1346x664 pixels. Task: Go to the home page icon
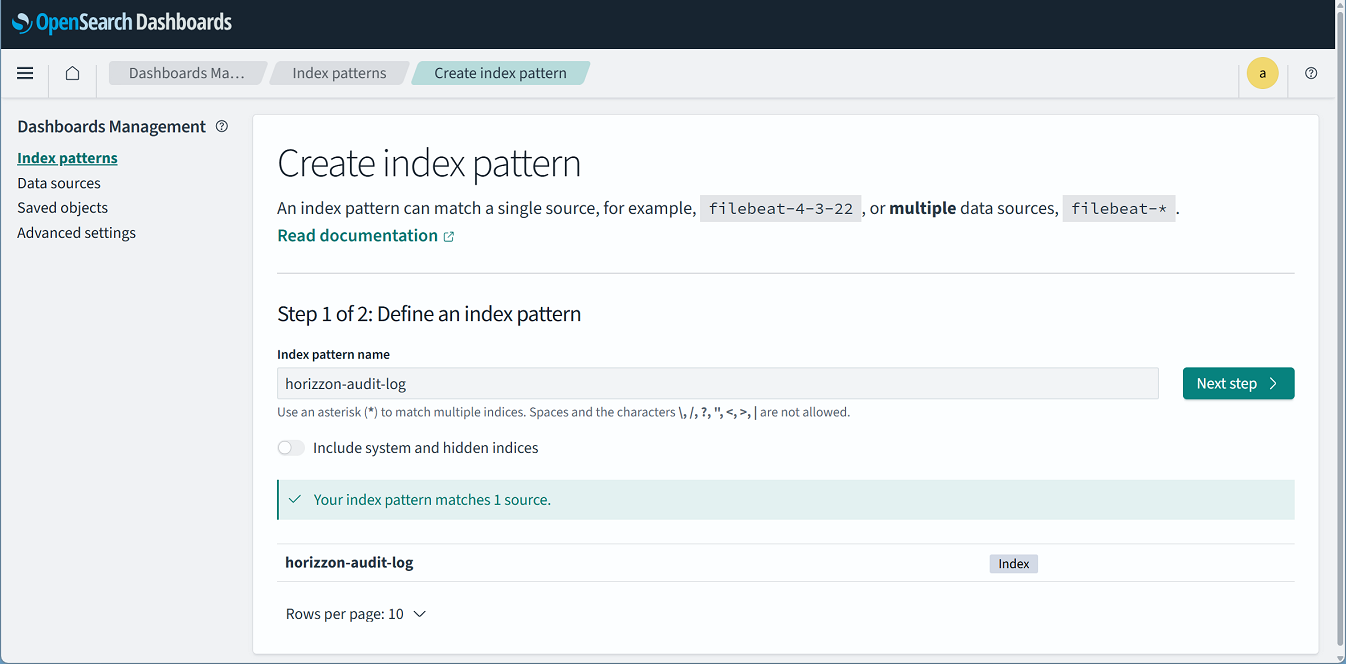tap(72, 73)
